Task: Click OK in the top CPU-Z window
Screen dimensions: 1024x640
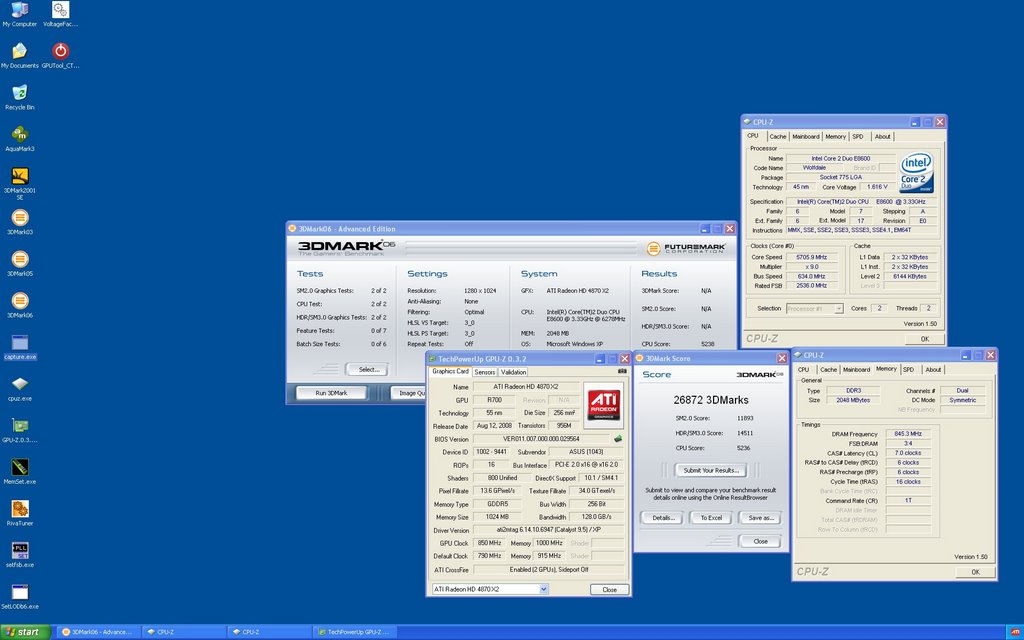Action: [925, 339]
